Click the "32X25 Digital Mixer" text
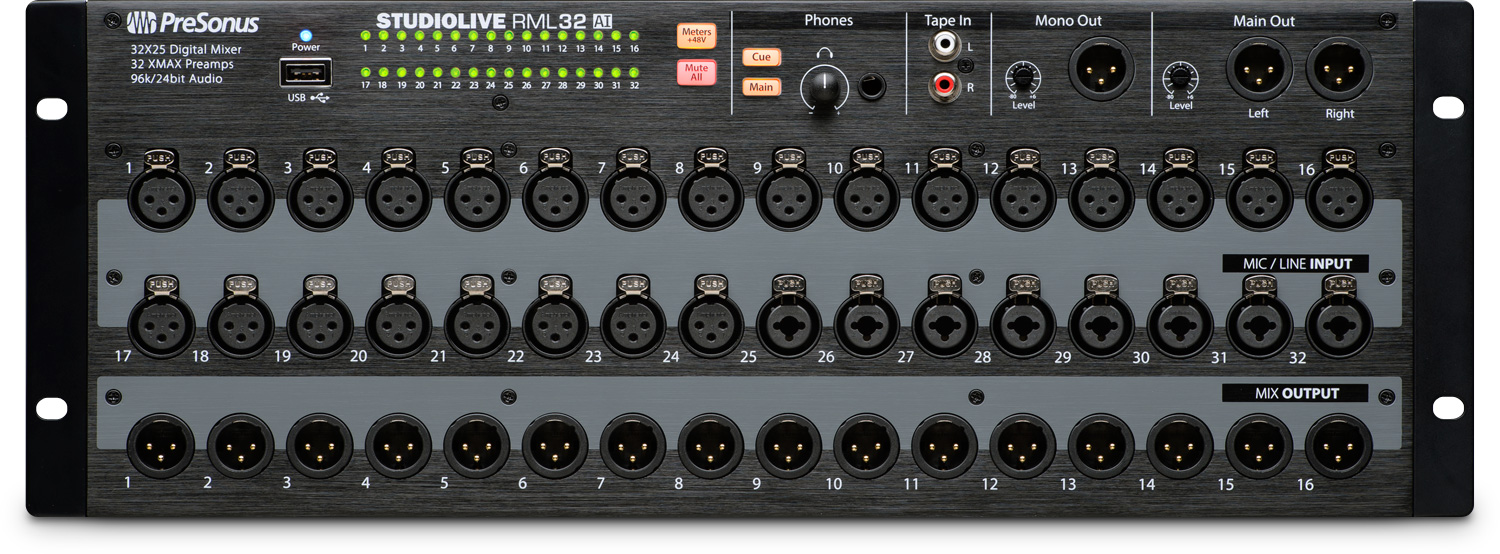 coord(185,49)
